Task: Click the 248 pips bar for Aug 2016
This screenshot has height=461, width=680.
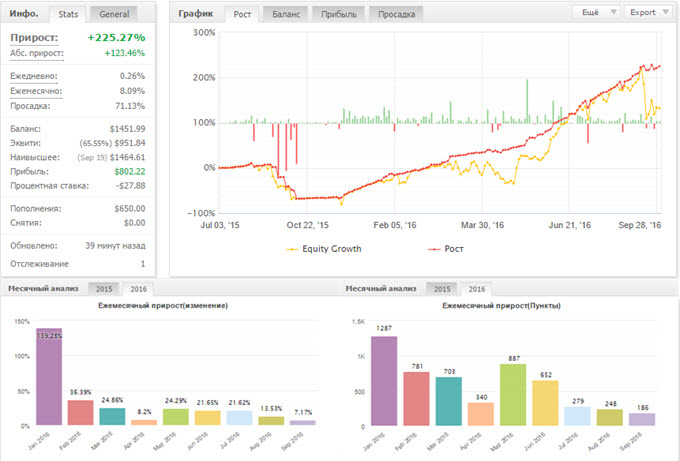Action: (610, 417)
